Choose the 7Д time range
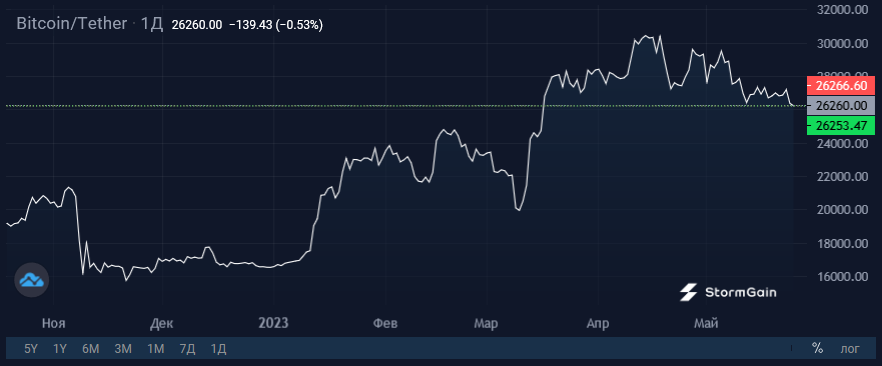This screenshot has width=882, height=366. (187, 349)
